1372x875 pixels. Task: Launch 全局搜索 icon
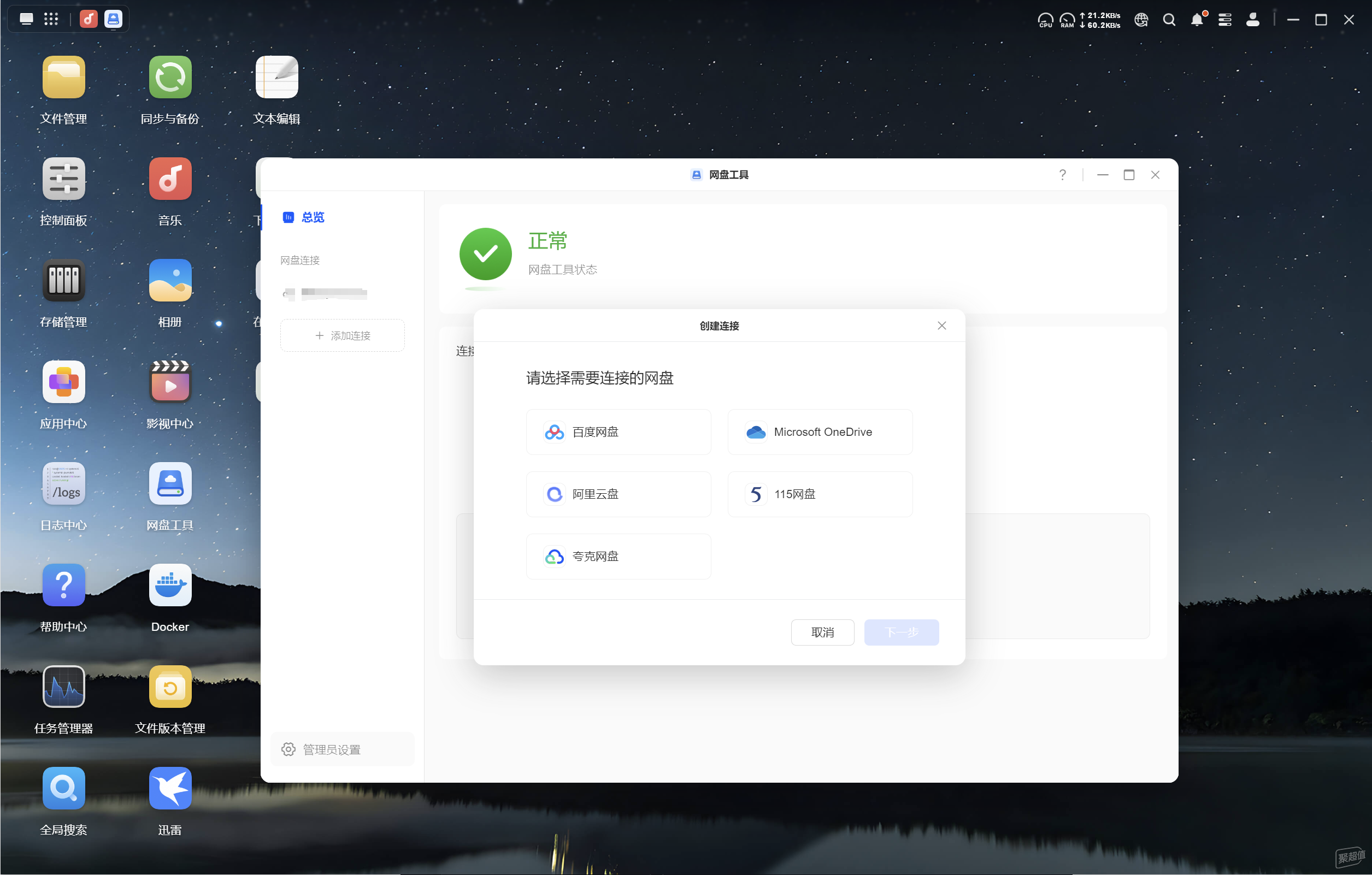63,788
